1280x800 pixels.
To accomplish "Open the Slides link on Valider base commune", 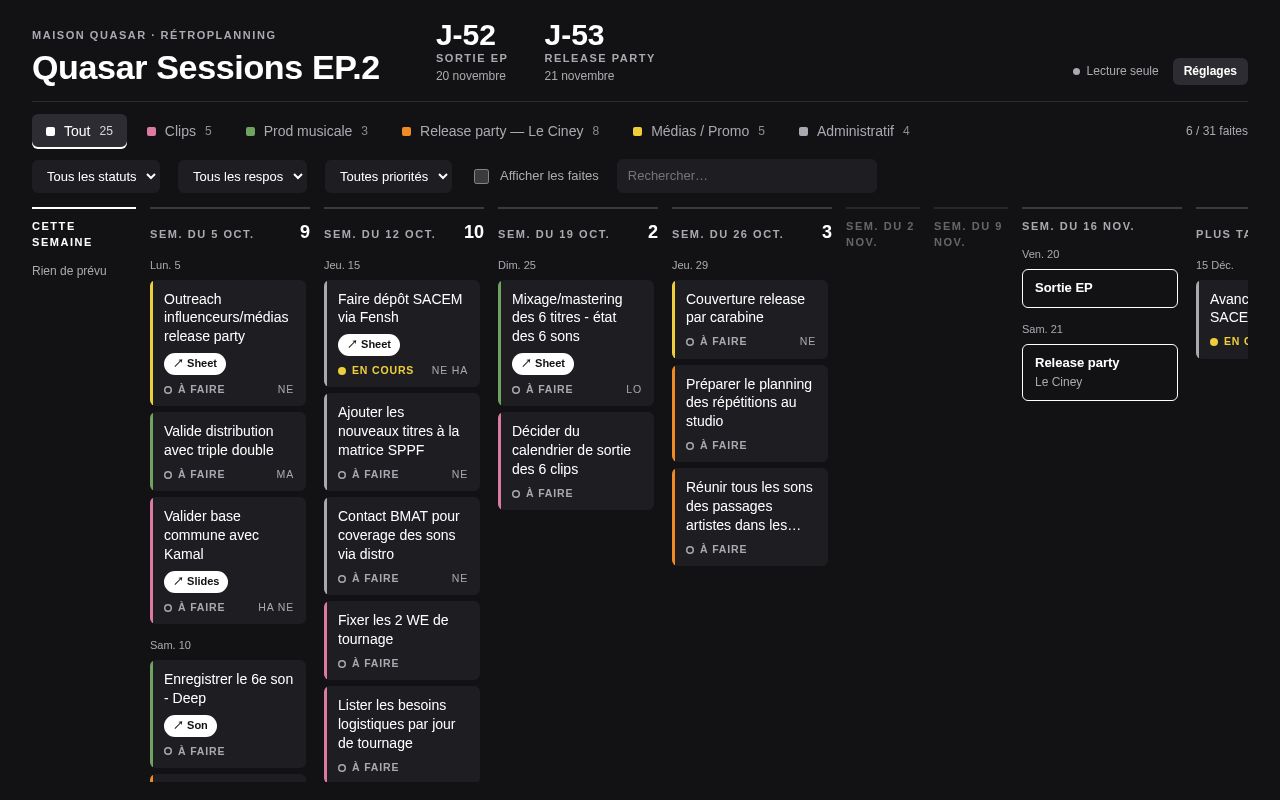I will point(196,582).
